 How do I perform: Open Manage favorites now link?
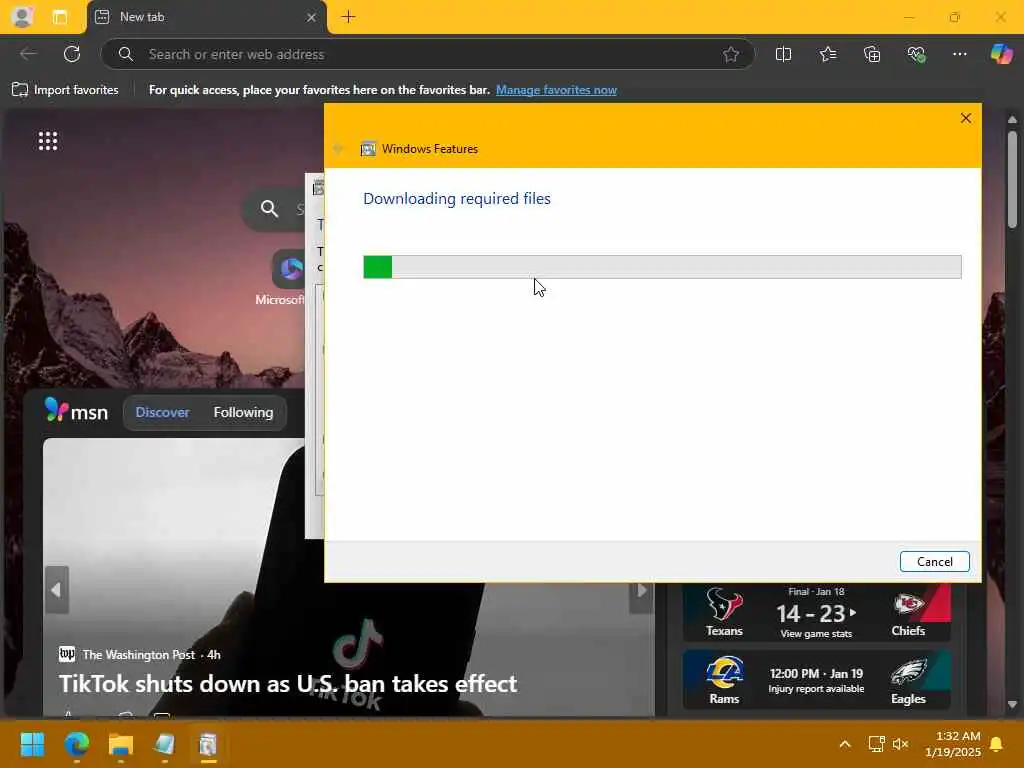tap(556, 90)
